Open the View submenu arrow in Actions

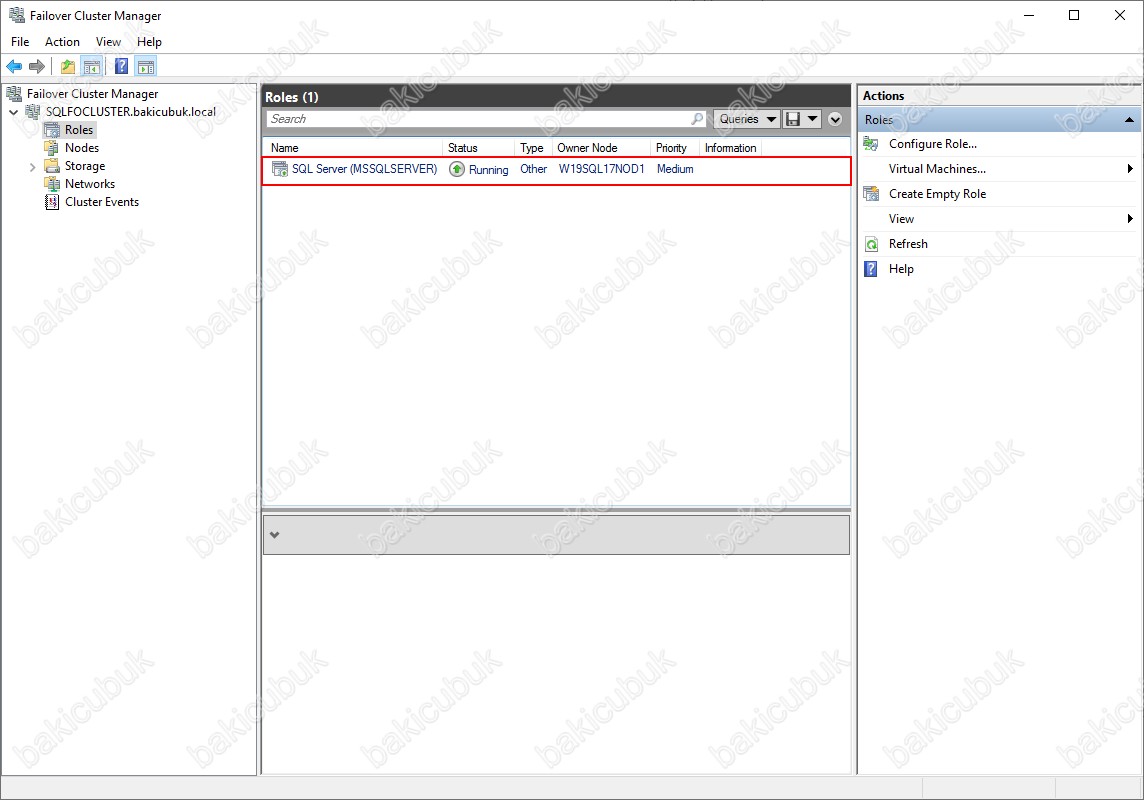(x=1130, y=219)
